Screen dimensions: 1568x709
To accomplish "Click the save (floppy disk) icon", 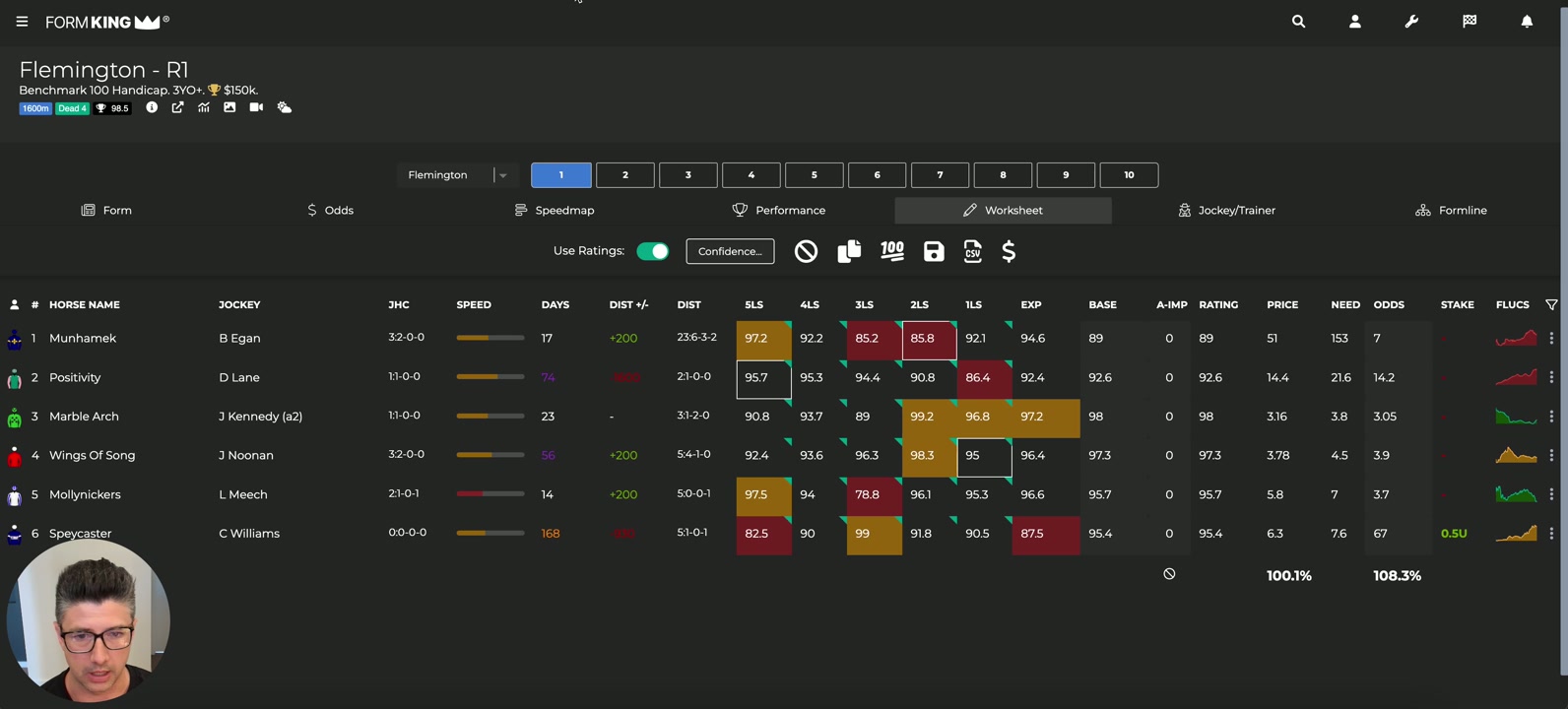I will (934, 252).
